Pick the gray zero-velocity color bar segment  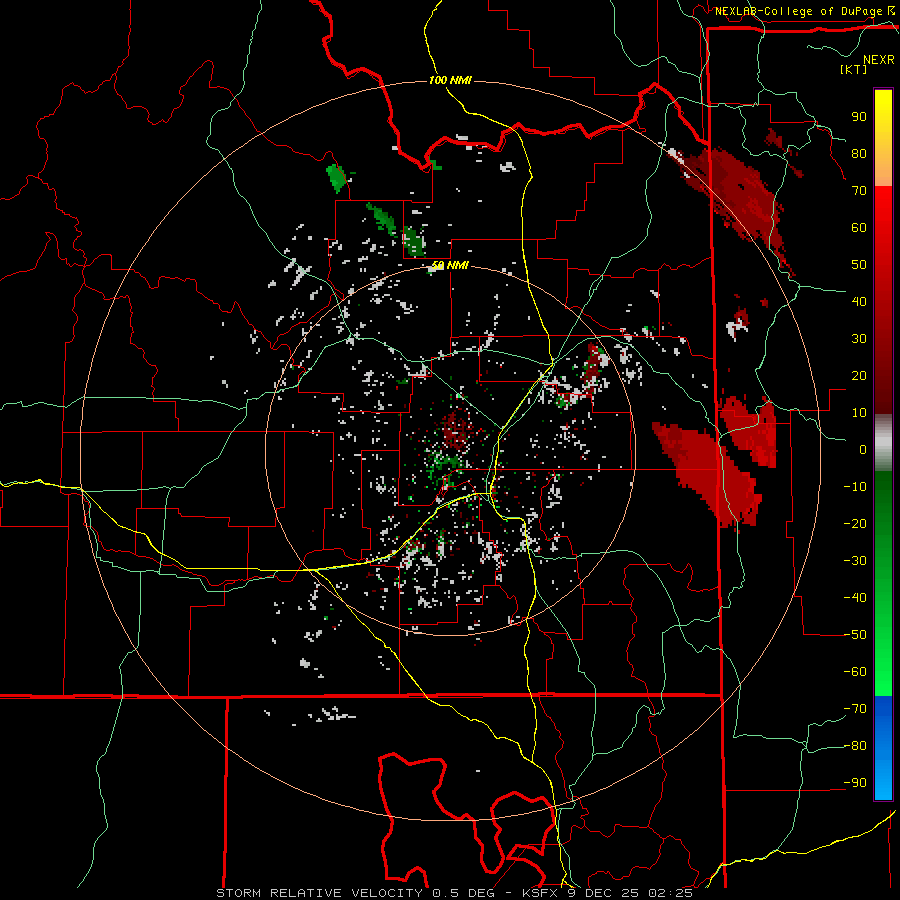click(x=883, y=443)
